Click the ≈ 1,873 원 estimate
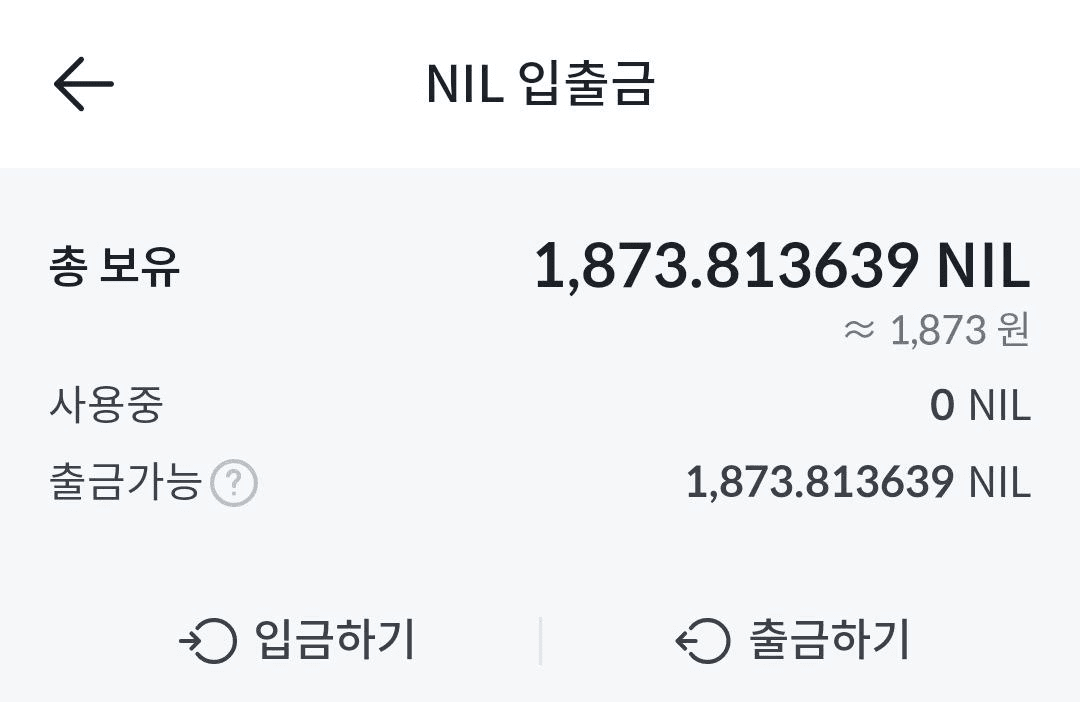The width and height of the screenshot is (1080, 702). [x=936, y=330]
